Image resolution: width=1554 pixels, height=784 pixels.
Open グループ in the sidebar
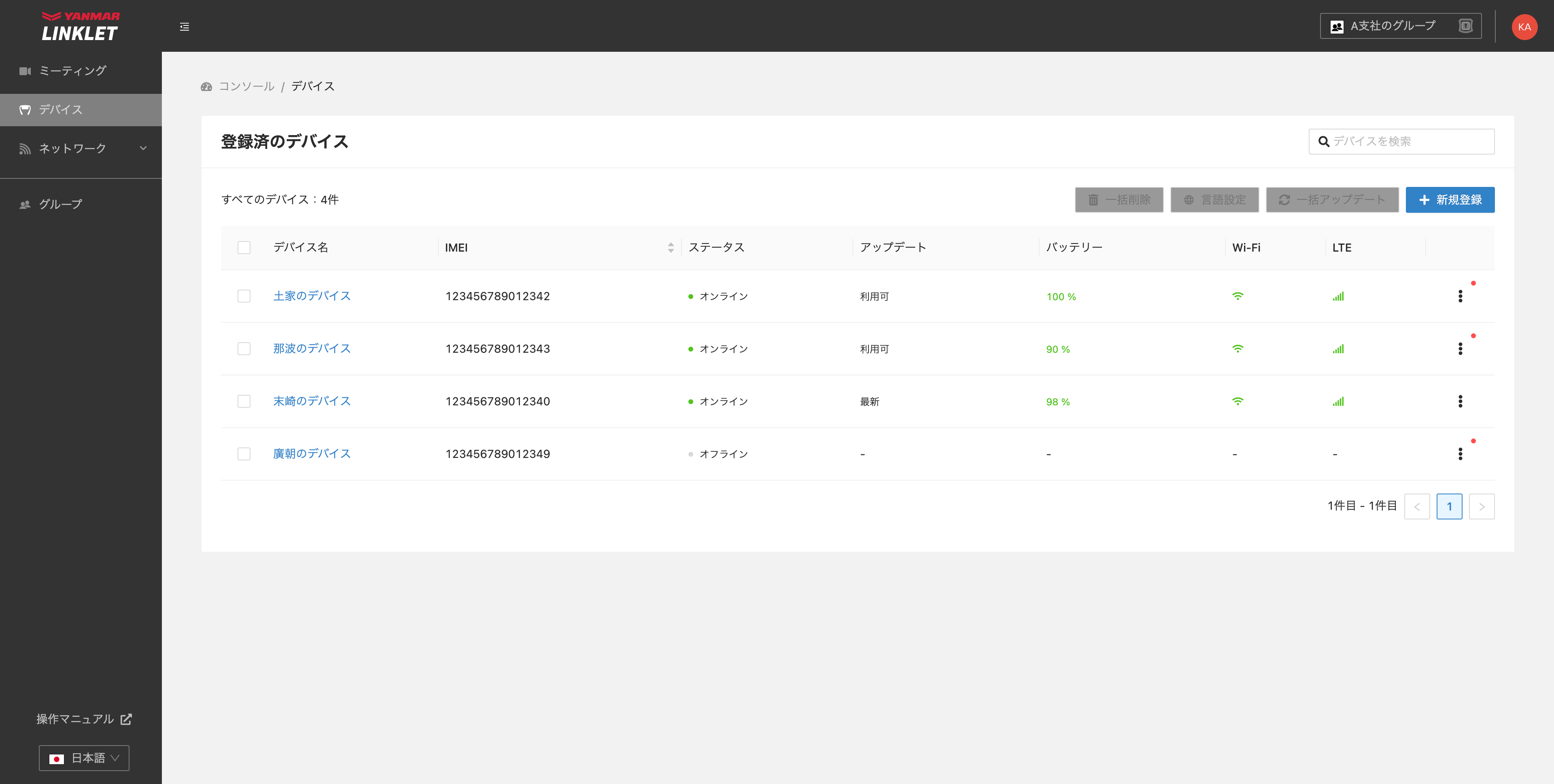point(60,204)
